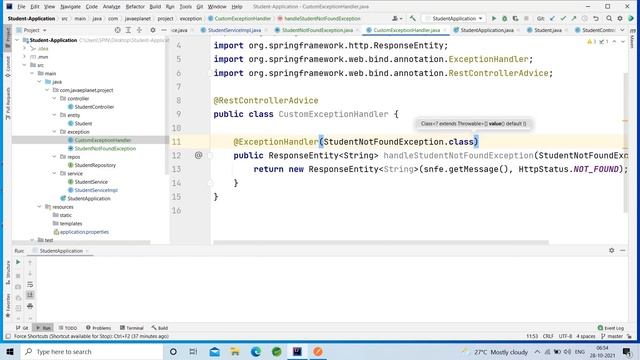The height and width of the screenshot is (360, 640).
Task: Open Microsoft Edge from taskbar
Action: (x=256, y=351)
